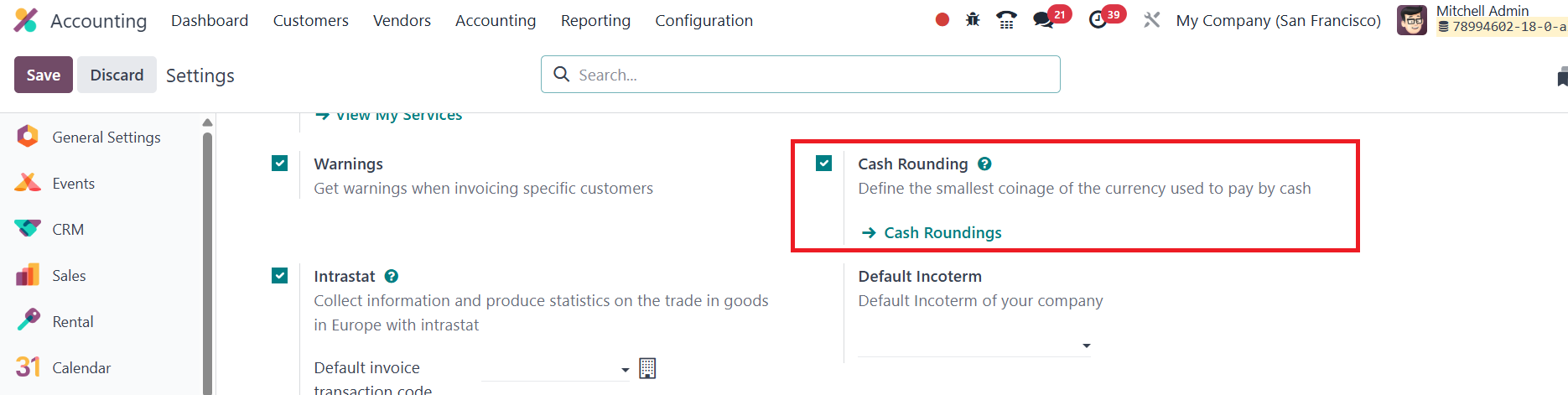Expand the Default Incoterm dropdown
This screenshot has width=1568, height=395.
[974, 346]
